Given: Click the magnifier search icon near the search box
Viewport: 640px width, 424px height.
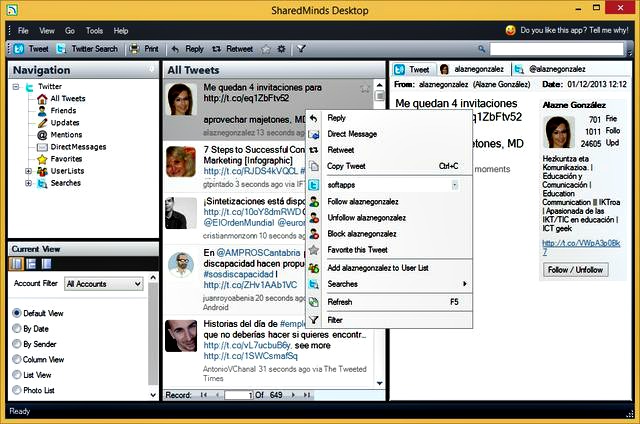Looking at the screenshot, I should (482, 49).
